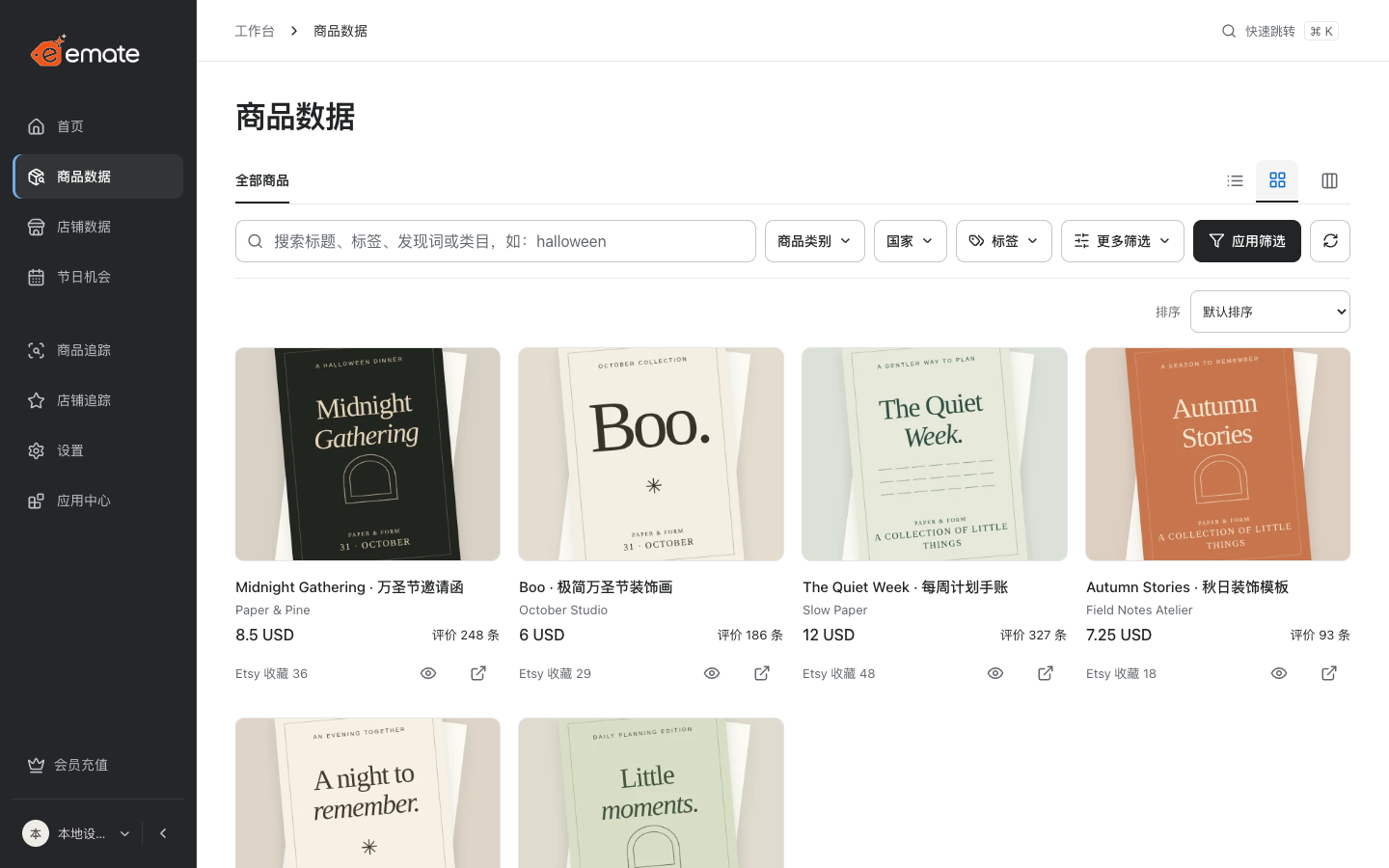The height and width of the screenshot is (868, 1389).
Task: Expand the account menu chevron
Action: (x=124, y=833)
